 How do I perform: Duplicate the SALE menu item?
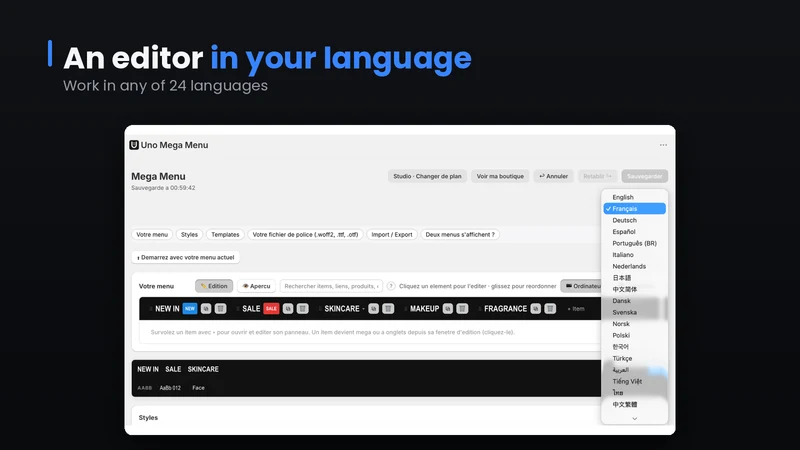pos(288,309)
